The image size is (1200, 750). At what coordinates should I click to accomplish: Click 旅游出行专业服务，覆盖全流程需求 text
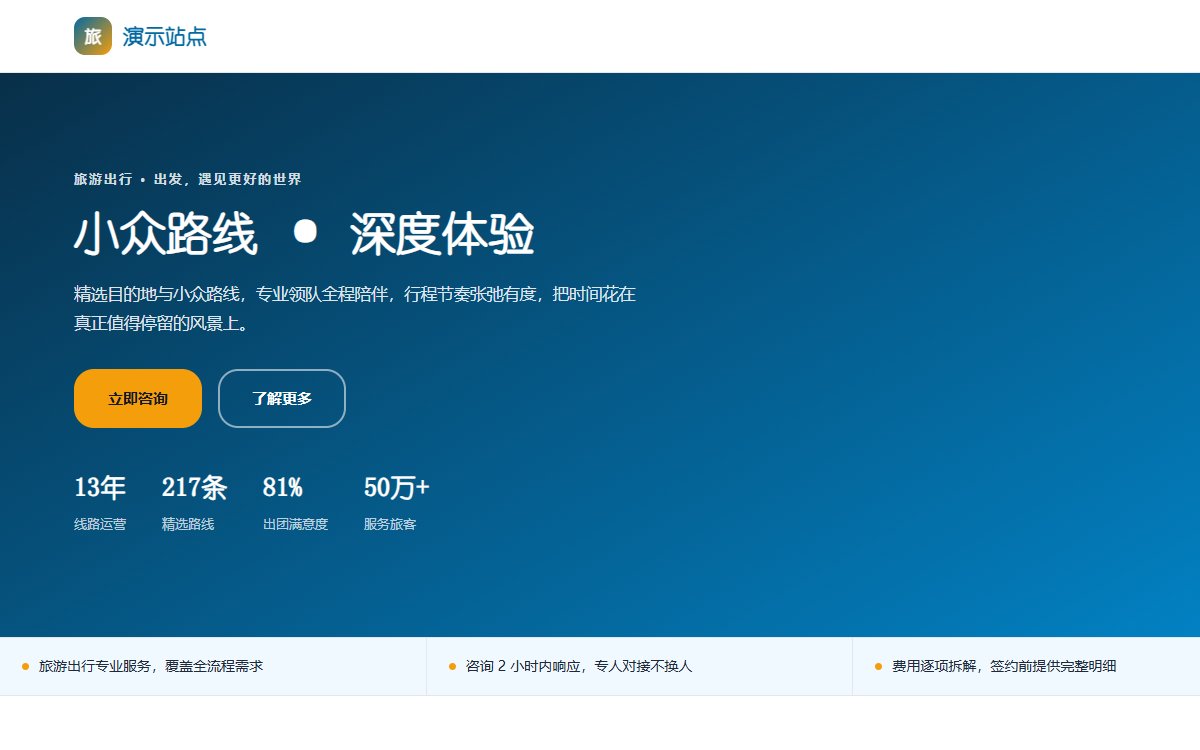(151, 666)
